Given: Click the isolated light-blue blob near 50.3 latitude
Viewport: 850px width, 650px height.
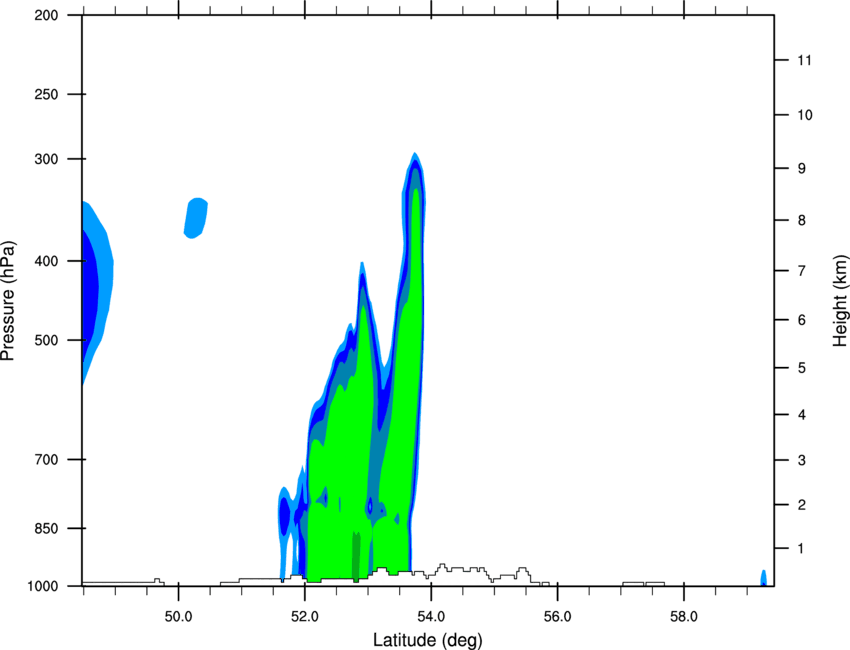Looking at the screenshot, I should 196,218.
